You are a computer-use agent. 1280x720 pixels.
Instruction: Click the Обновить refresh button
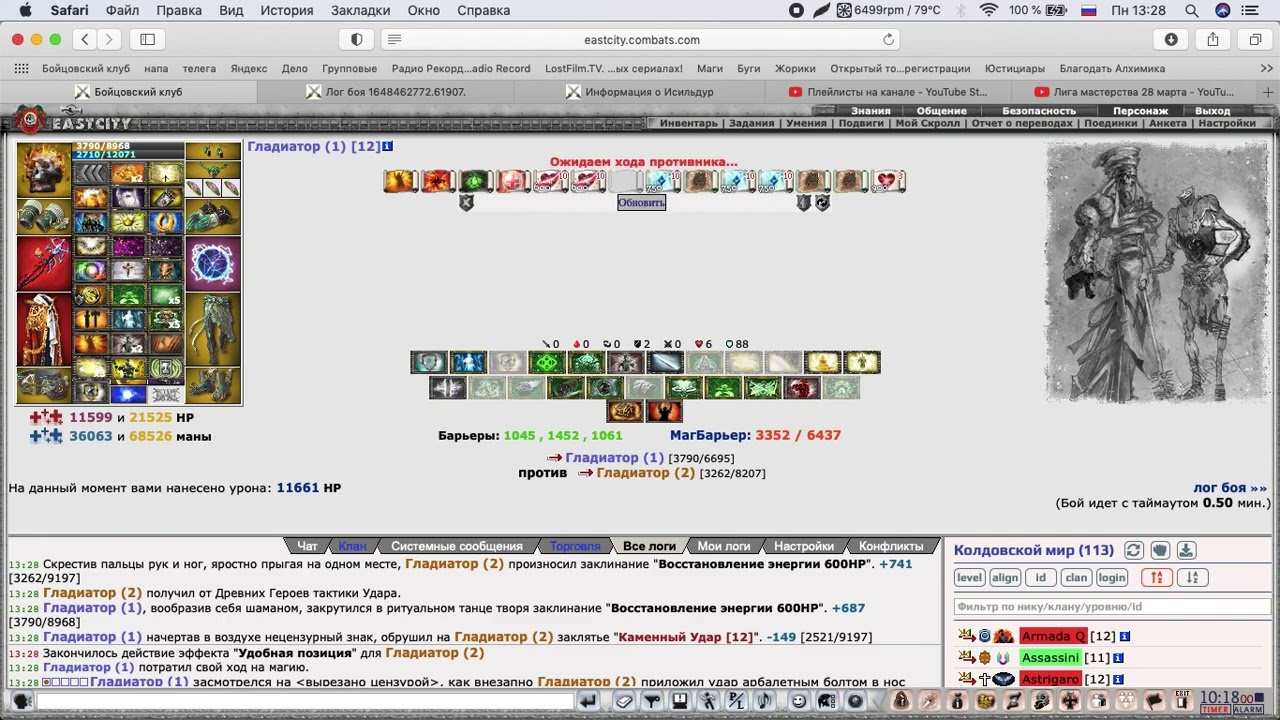click(x=641, y=202)
